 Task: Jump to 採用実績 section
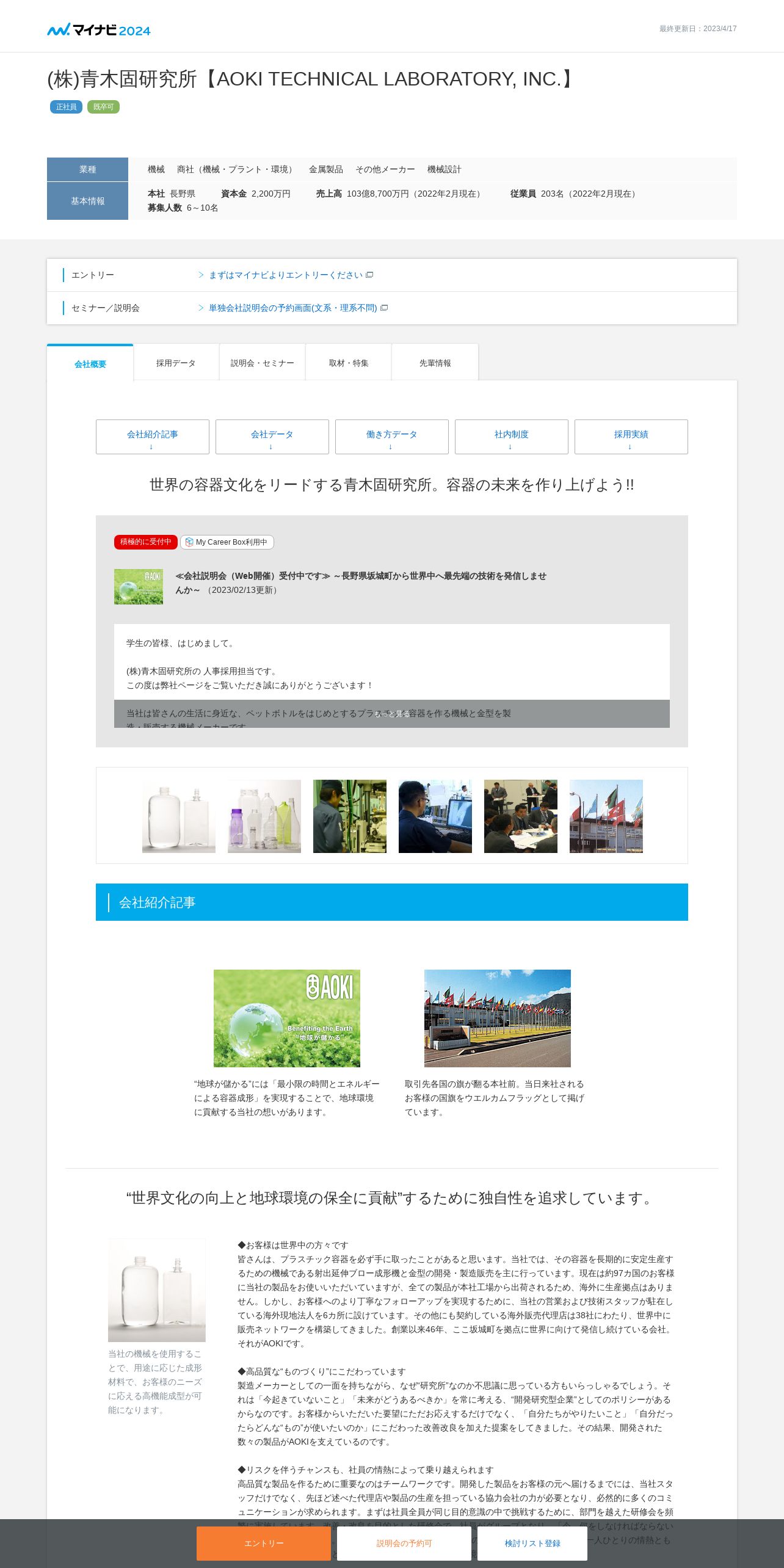pyautogui.click(x=631, y=437)
